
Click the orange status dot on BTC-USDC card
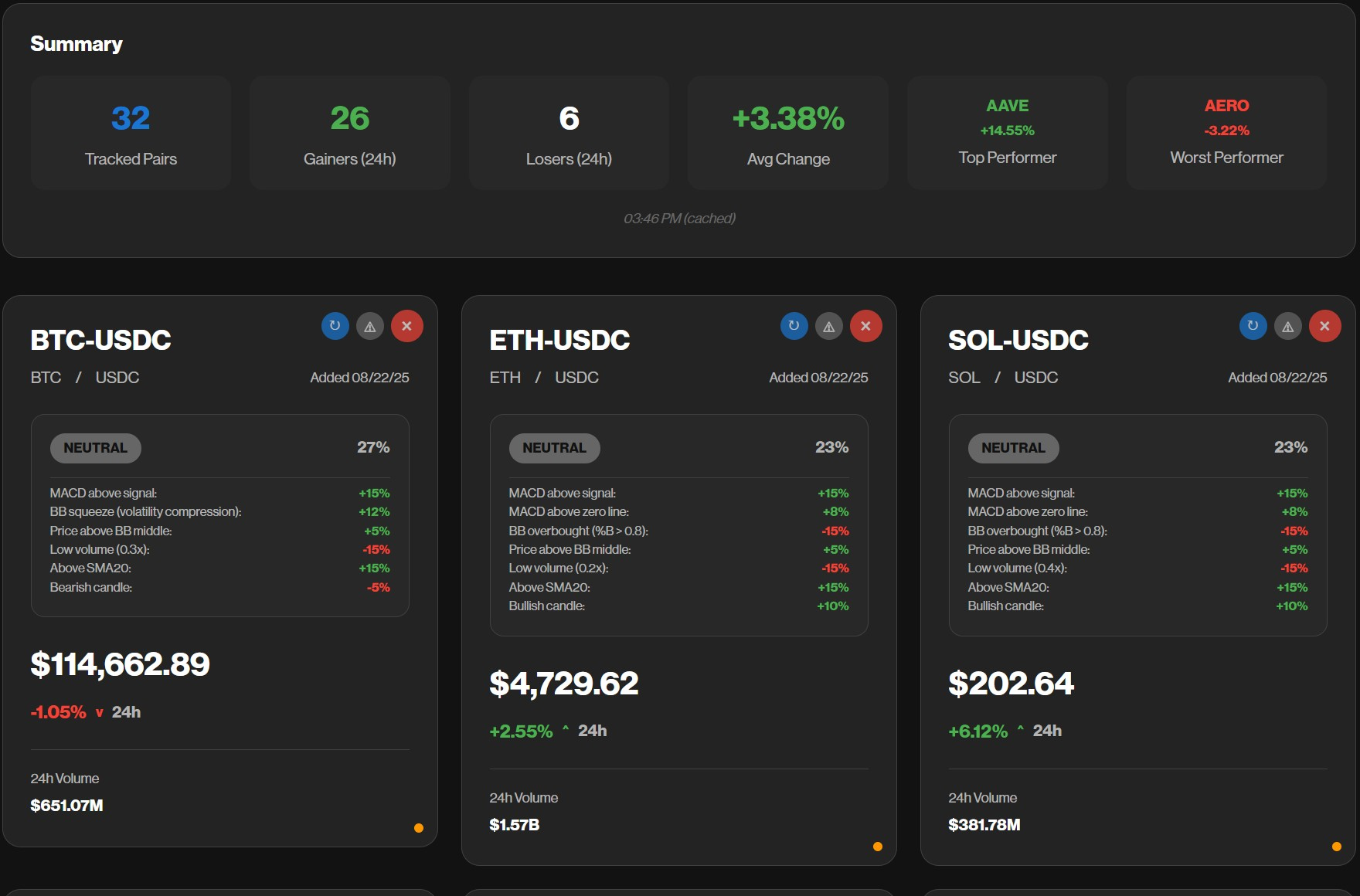[419, 828]
